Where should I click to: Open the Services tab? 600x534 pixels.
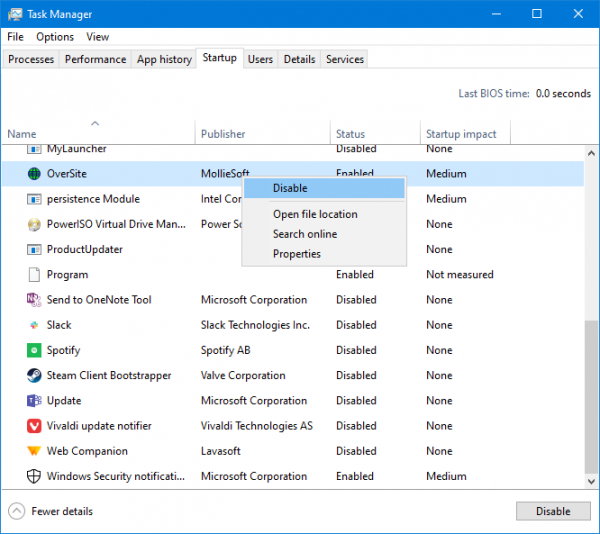[x=345, y=59]
